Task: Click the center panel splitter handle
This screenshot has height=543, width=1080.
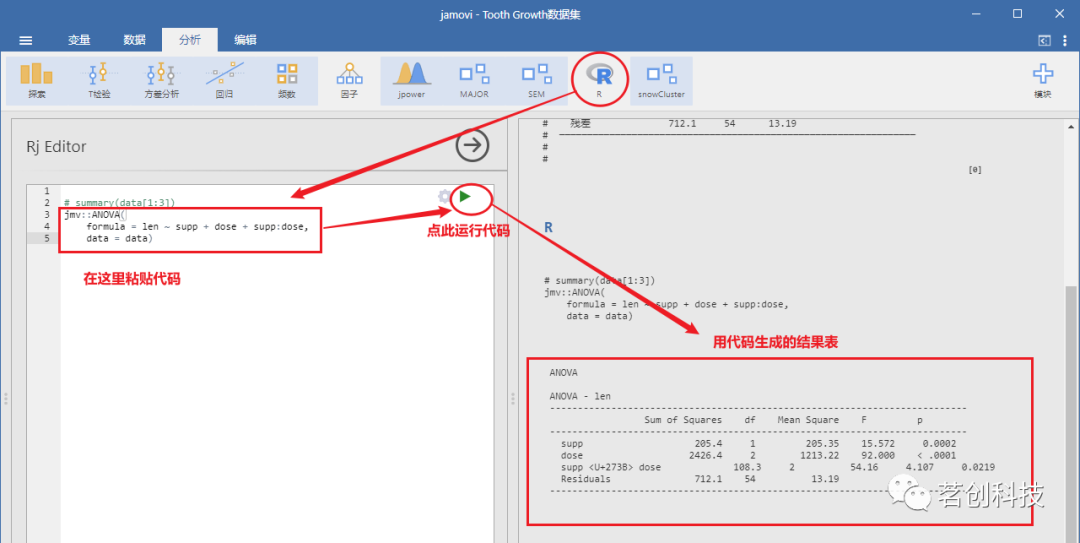Action: [512, 398]
